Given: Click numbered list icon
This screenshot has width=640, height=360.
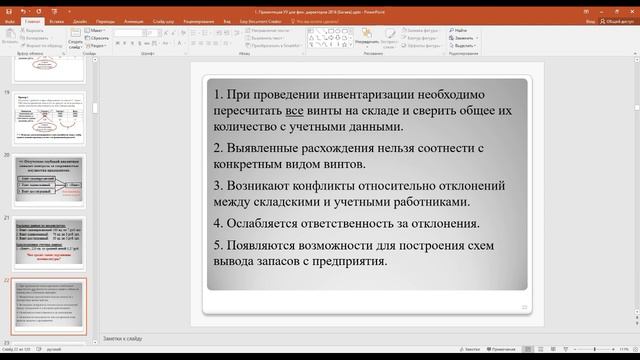Looking at the screenshot, I should point(205,33).
